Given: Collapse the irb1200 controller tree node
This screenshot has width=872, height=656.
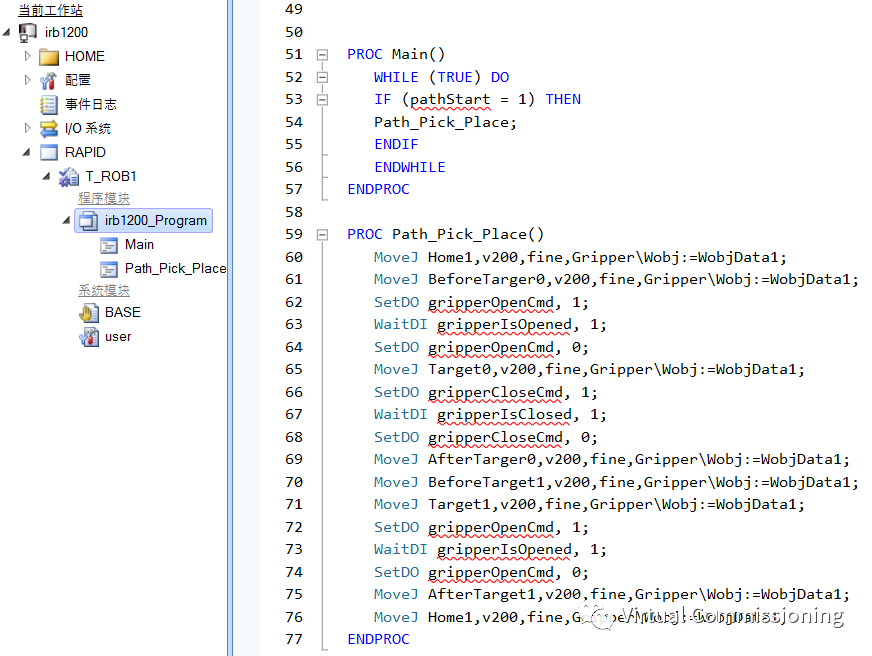Looking at the screenshot, I should pyautogui.click(x=7, y=32).
